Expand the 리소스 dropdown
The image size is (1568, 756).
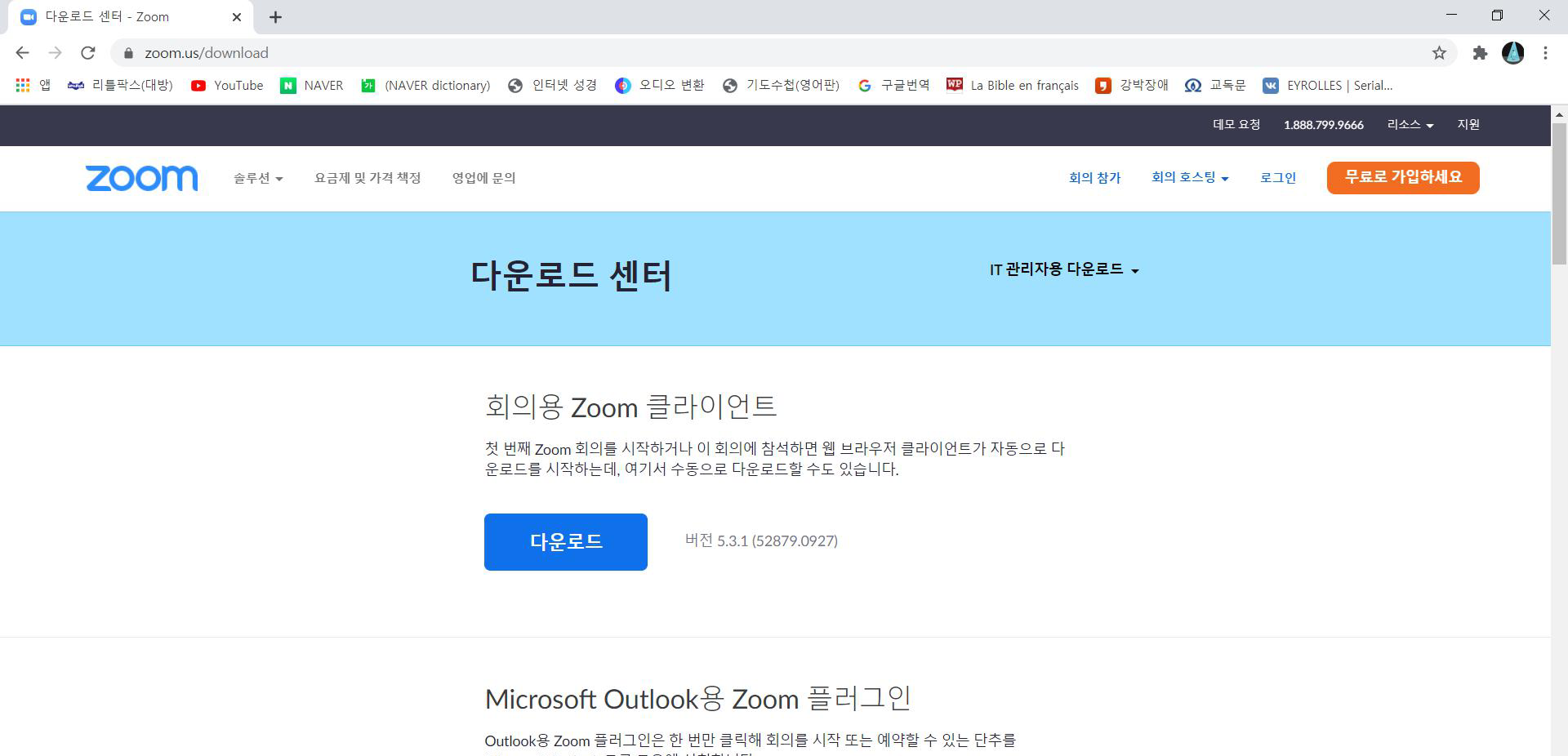(1410, 125)
